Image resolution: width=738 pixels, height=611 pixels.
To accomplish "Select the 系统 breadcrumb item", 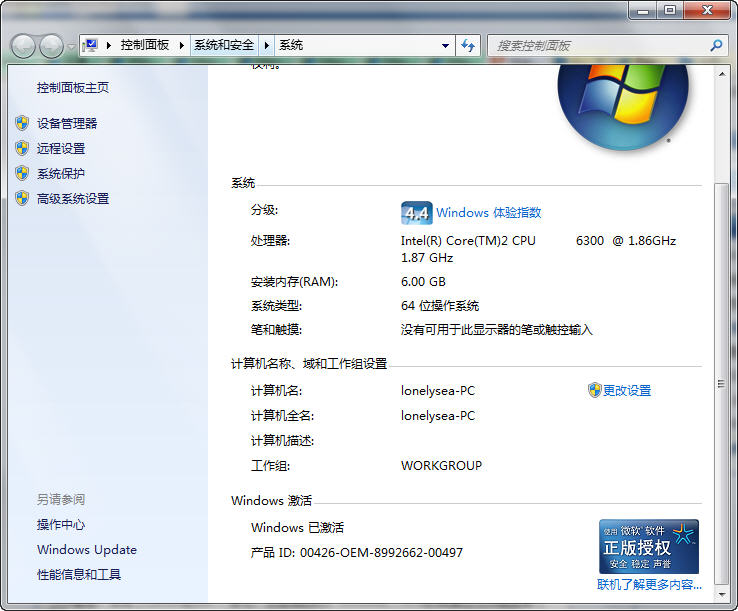I will [291, 45].
